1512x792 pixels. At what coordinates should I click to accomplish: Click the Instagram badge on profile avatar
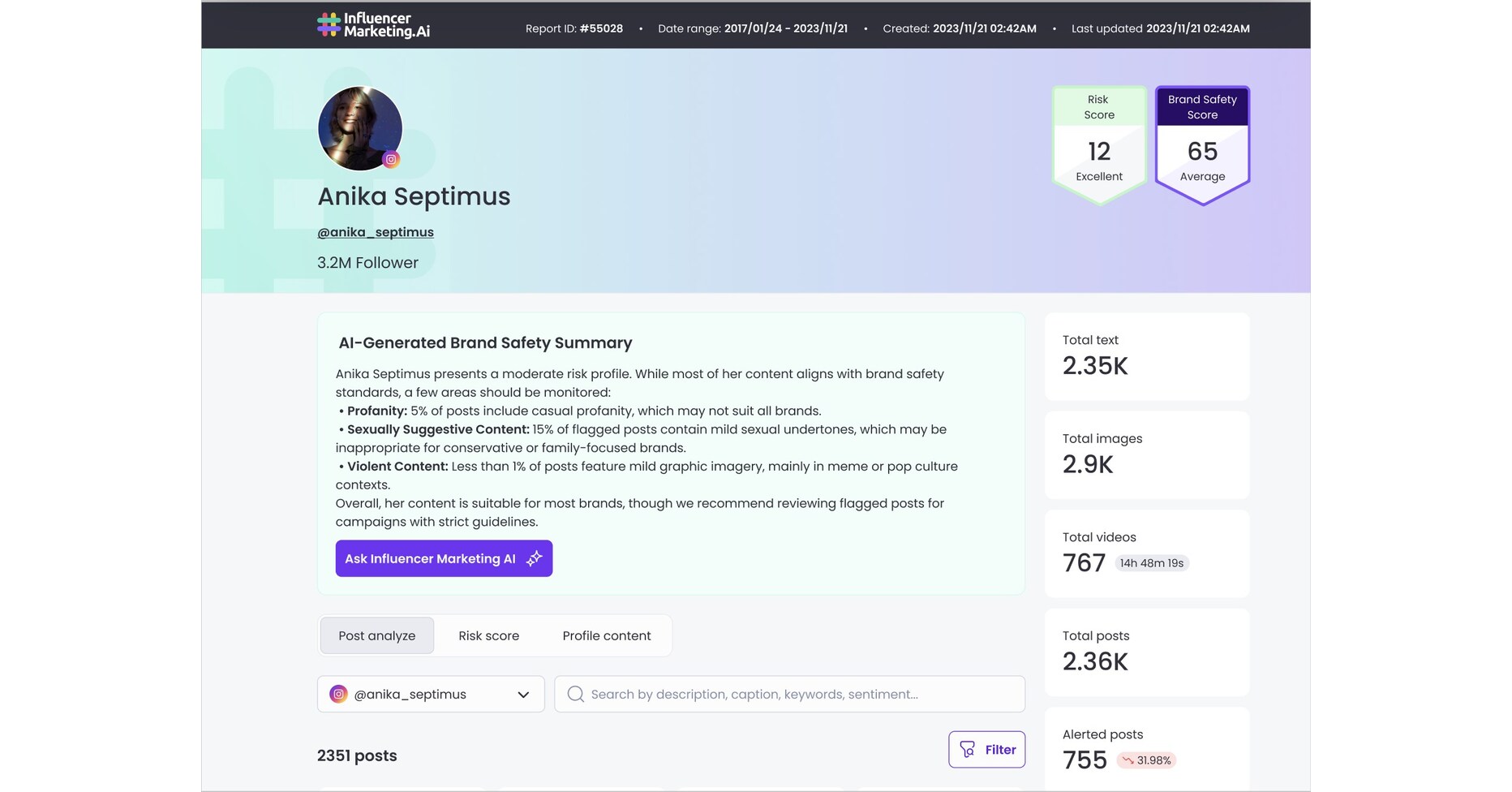pos(391,159)
